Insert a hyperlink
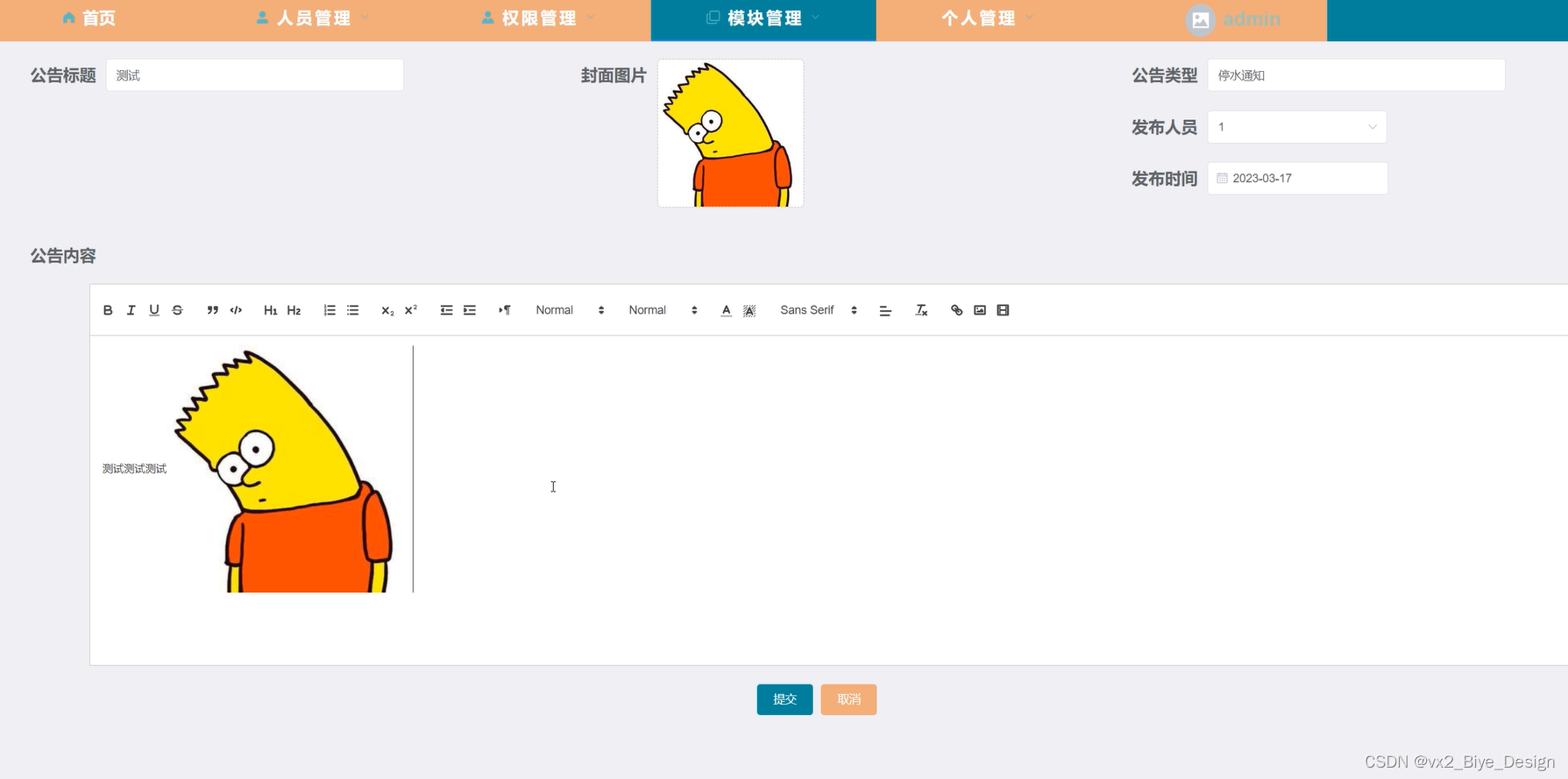 coord(956,310)
